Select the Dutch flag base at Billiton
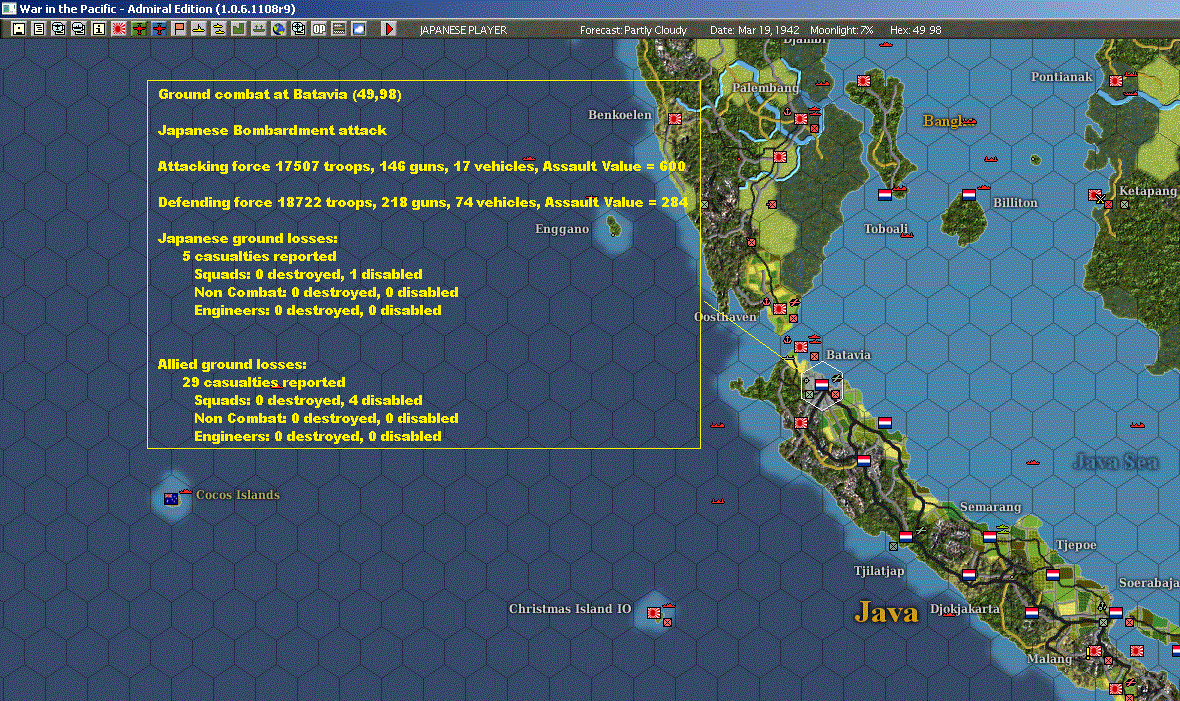Image resolution: width=1180 pixels, height=701 pixels. pyautogui.click(x=969, y=194)
